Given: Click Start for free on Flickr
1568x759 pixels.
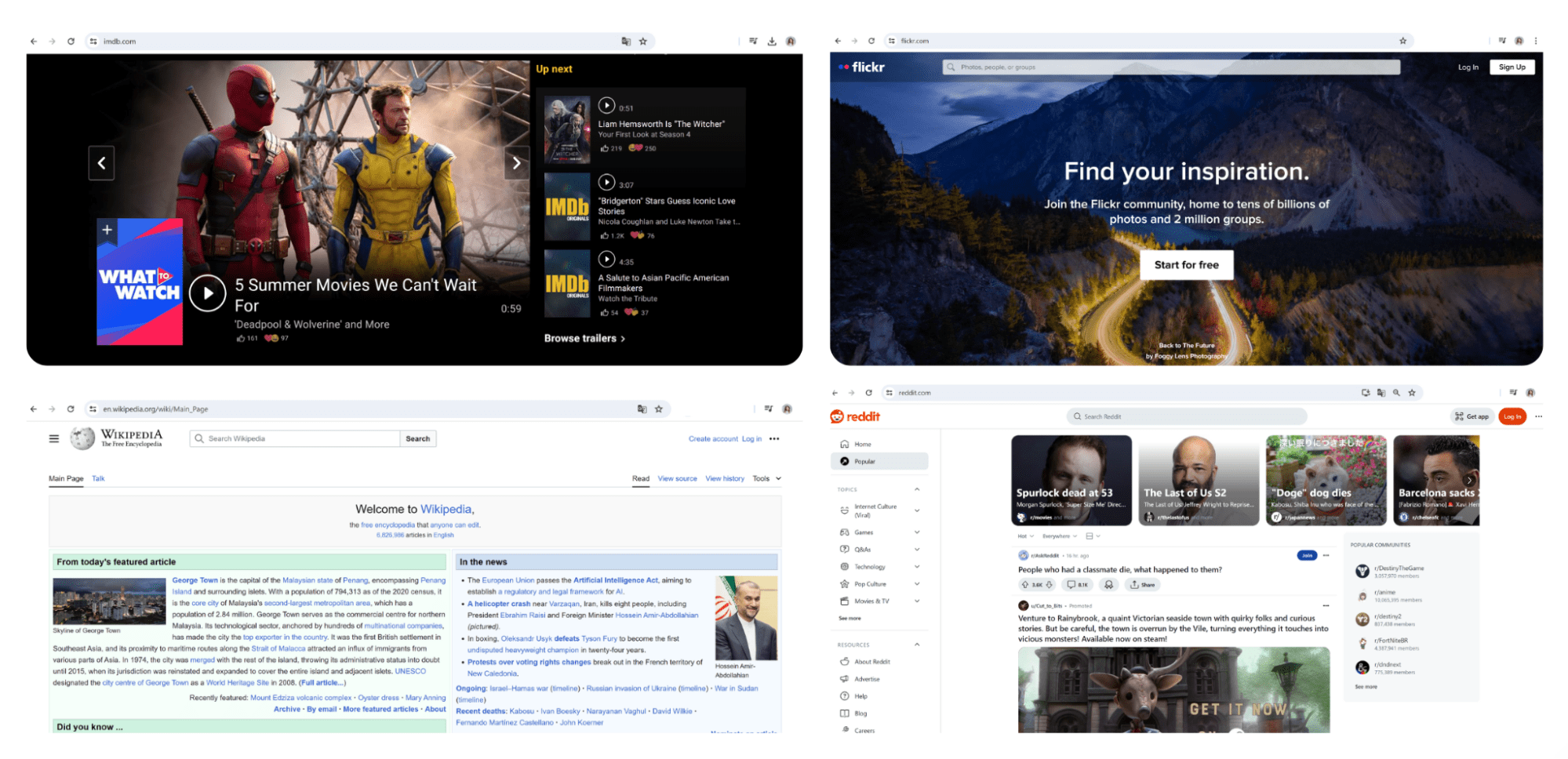Looking at the screenshot, I should (x=1186, y=265).
